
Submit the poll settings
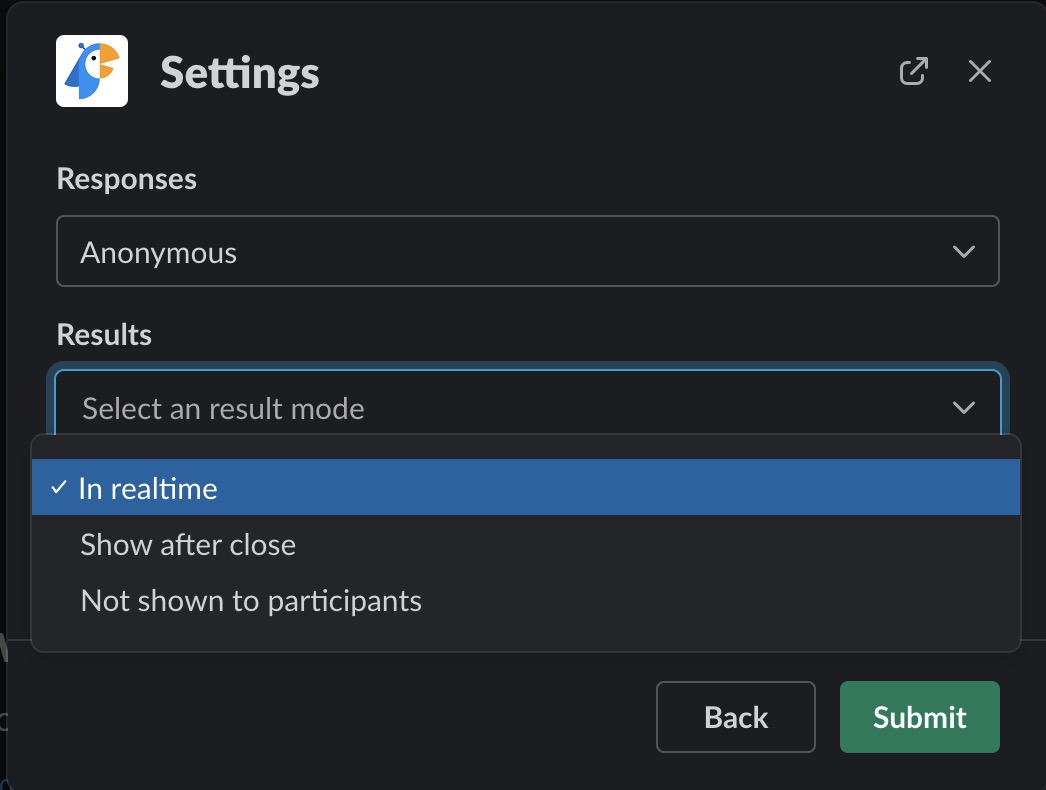click(919, 717)
